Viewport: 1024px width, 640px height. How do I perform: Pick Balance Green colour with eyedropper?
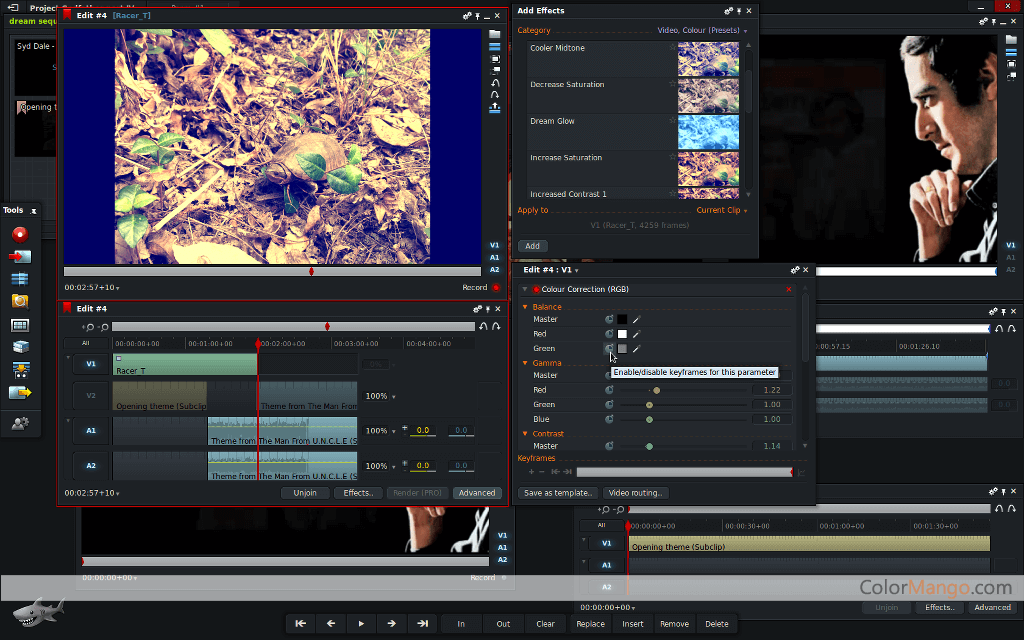636,349
